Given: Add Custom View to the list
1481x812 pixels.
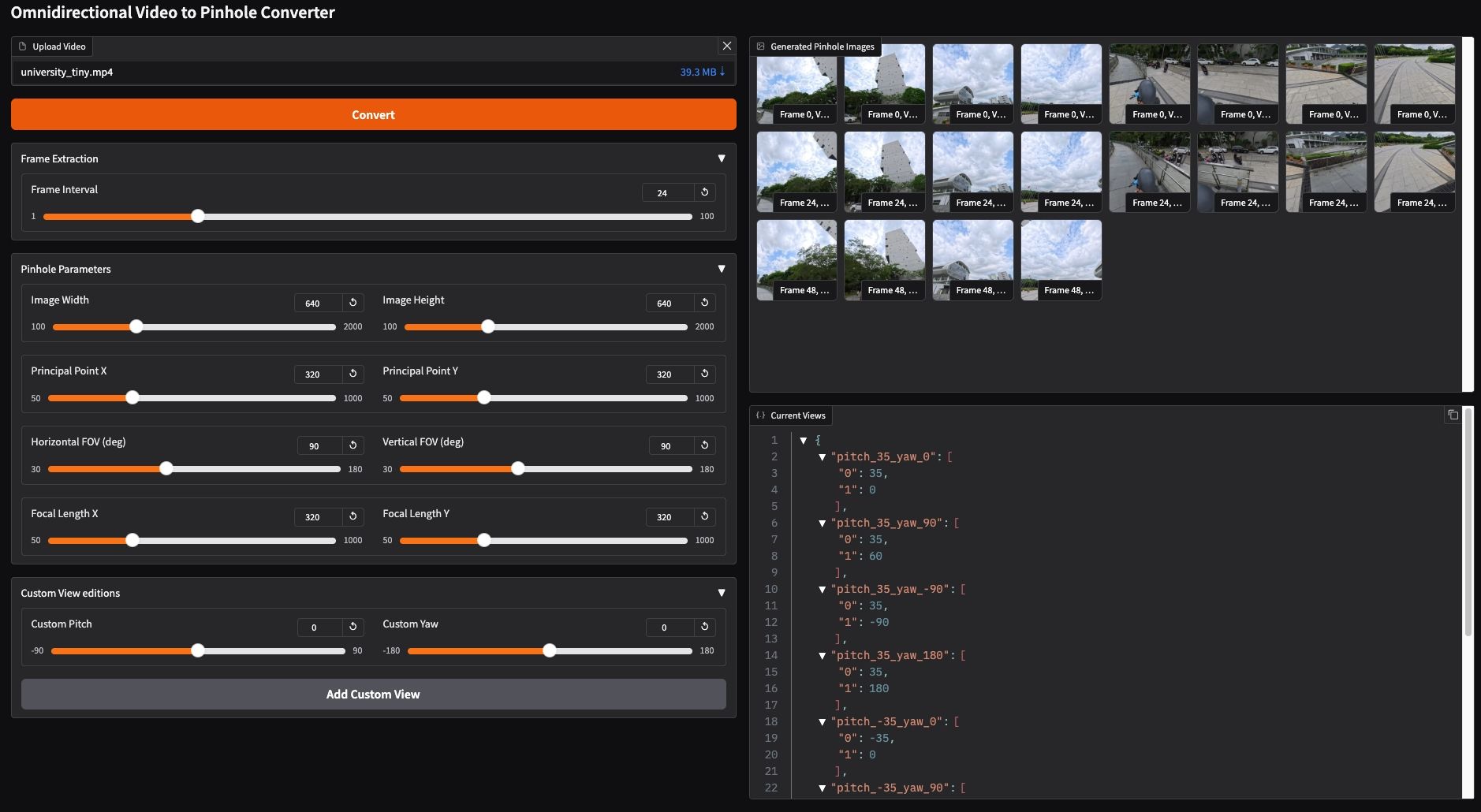Looking at the screenshot, I should 374,695.
